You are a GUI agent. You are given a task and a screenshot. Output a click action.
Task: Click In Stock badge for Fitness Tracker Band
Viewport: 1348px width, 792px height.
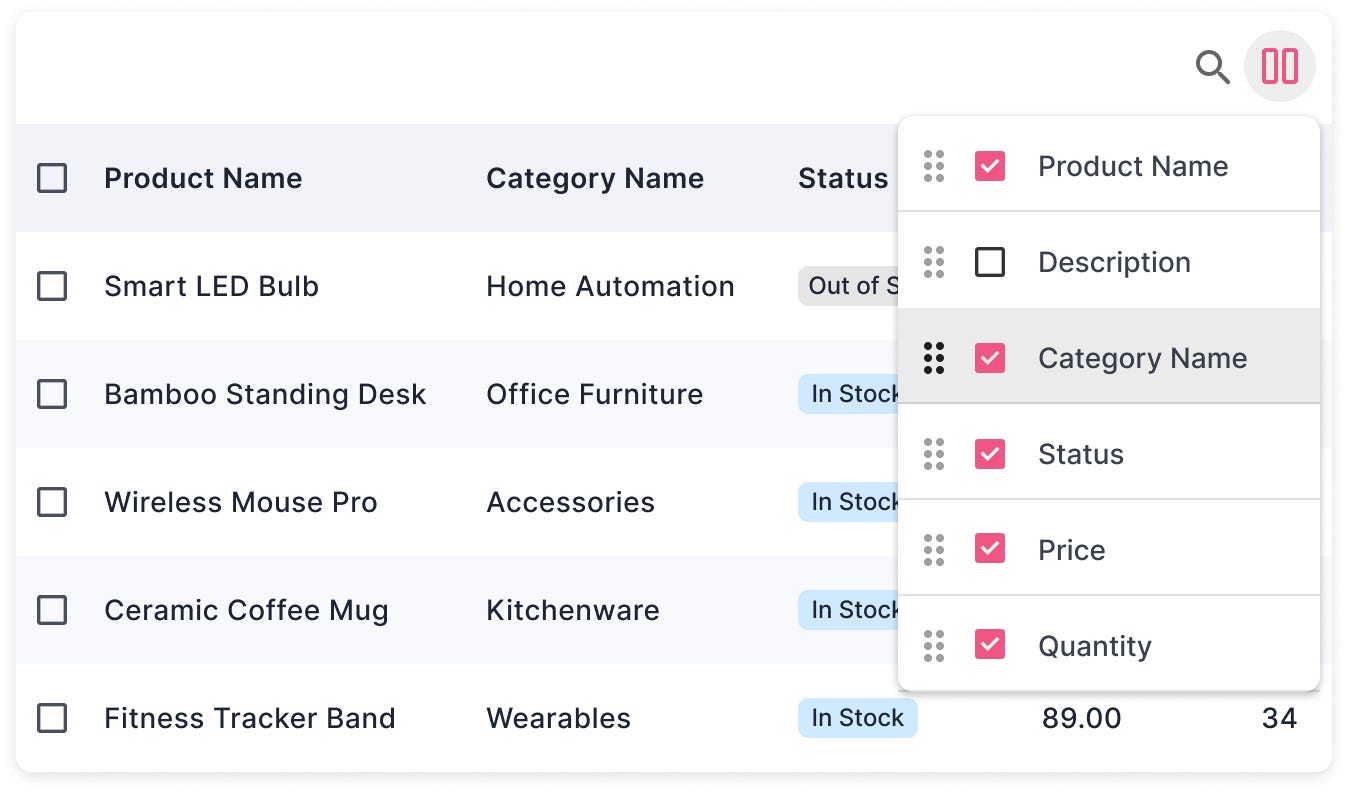(x=857, y=718)
